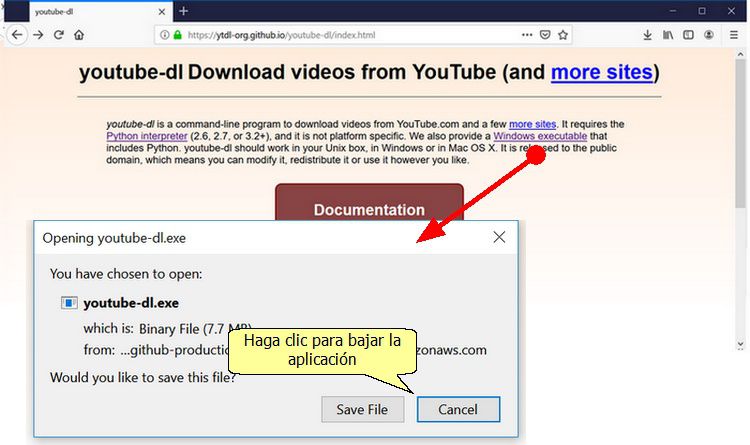This screenshot has width=750, height=445.
Task: Click Save File in download dialog
Action: tap(363, 410)
